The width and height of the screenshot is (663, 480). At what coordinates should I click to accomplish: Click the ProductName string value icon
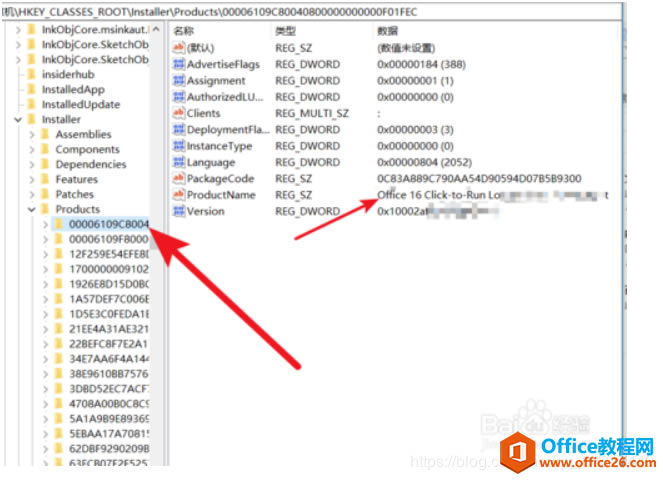tap(179, 195)
